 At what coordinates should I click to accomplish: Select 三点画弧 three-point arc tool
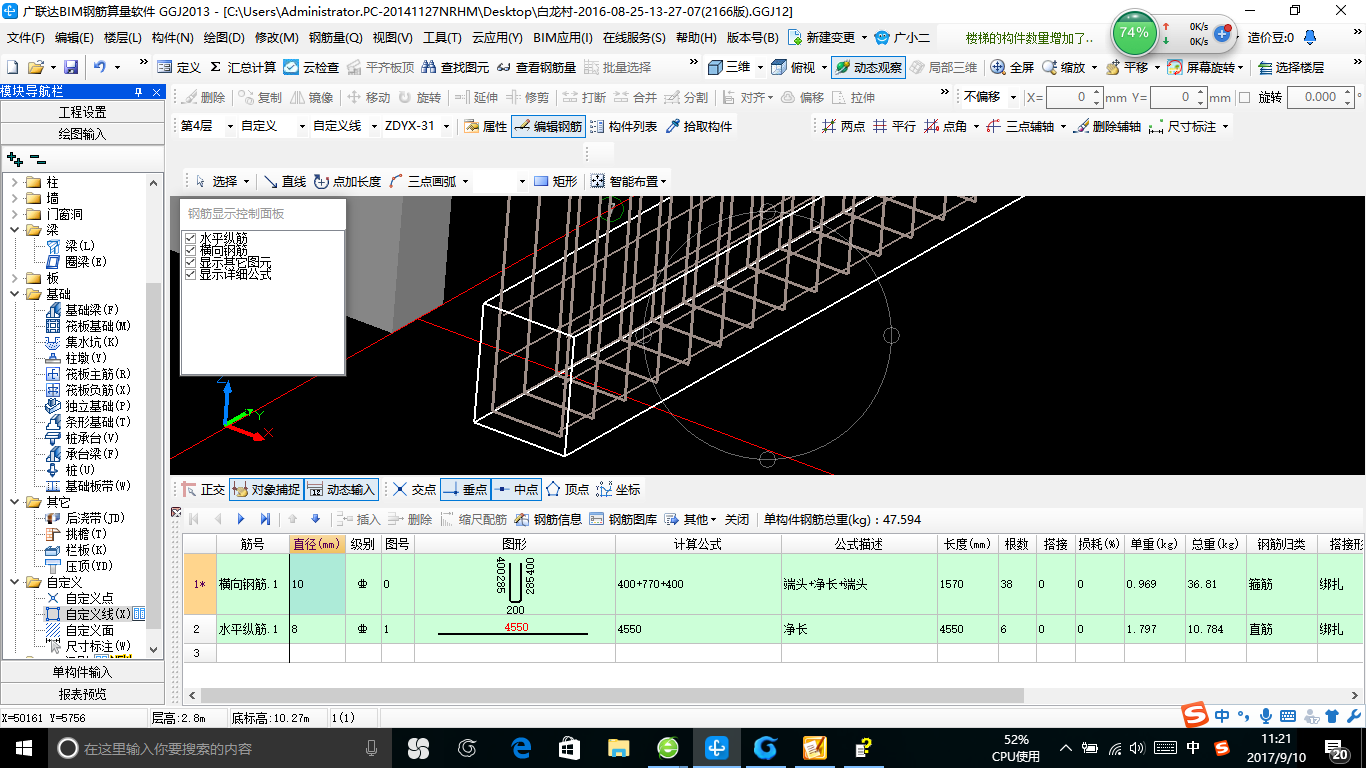422,181
